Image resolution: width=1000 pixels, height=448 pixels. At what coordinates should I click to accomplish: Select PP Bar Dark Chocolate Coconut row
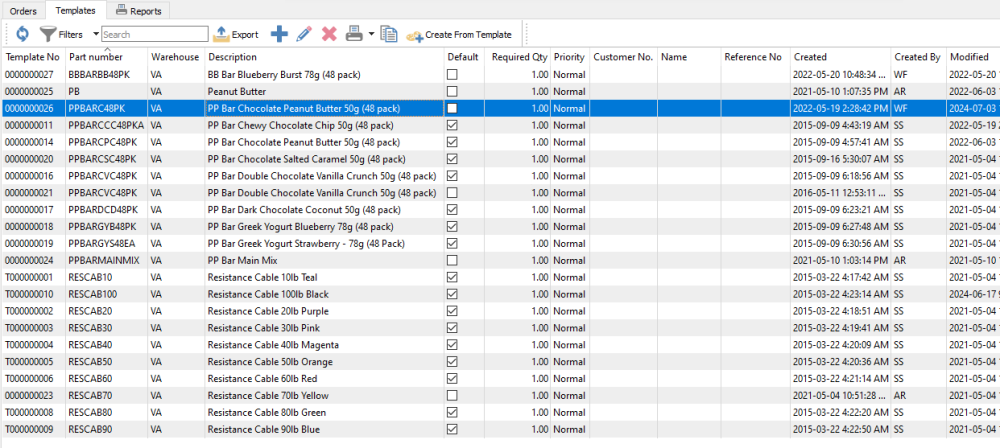click(500, 209)
